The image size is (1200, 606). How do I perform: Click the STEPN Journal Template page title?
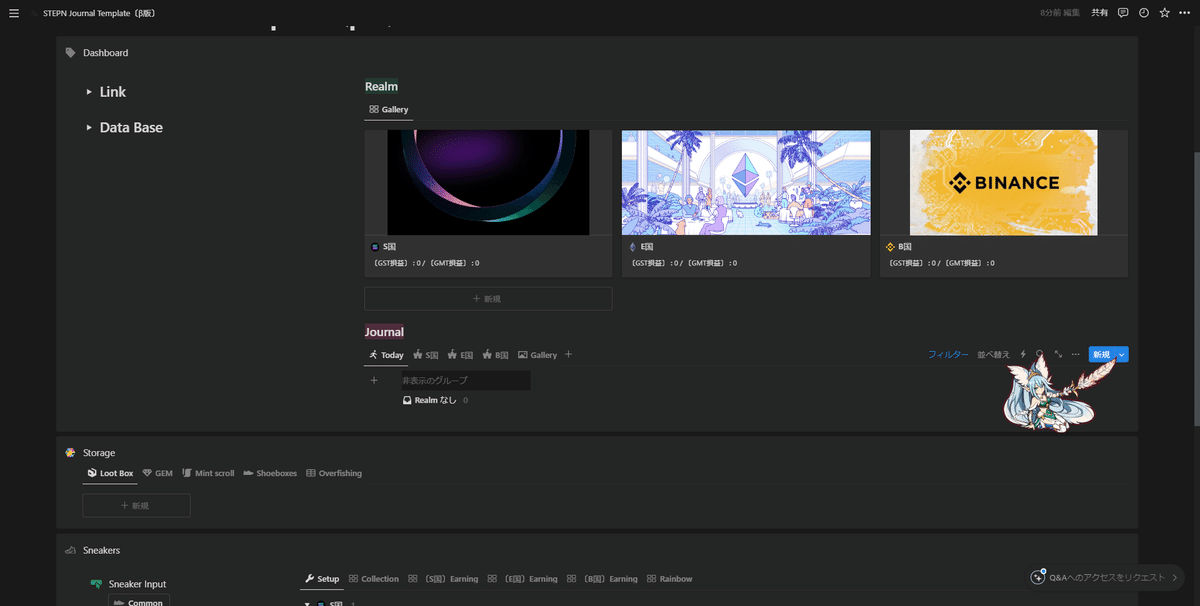tap(98, 13)
